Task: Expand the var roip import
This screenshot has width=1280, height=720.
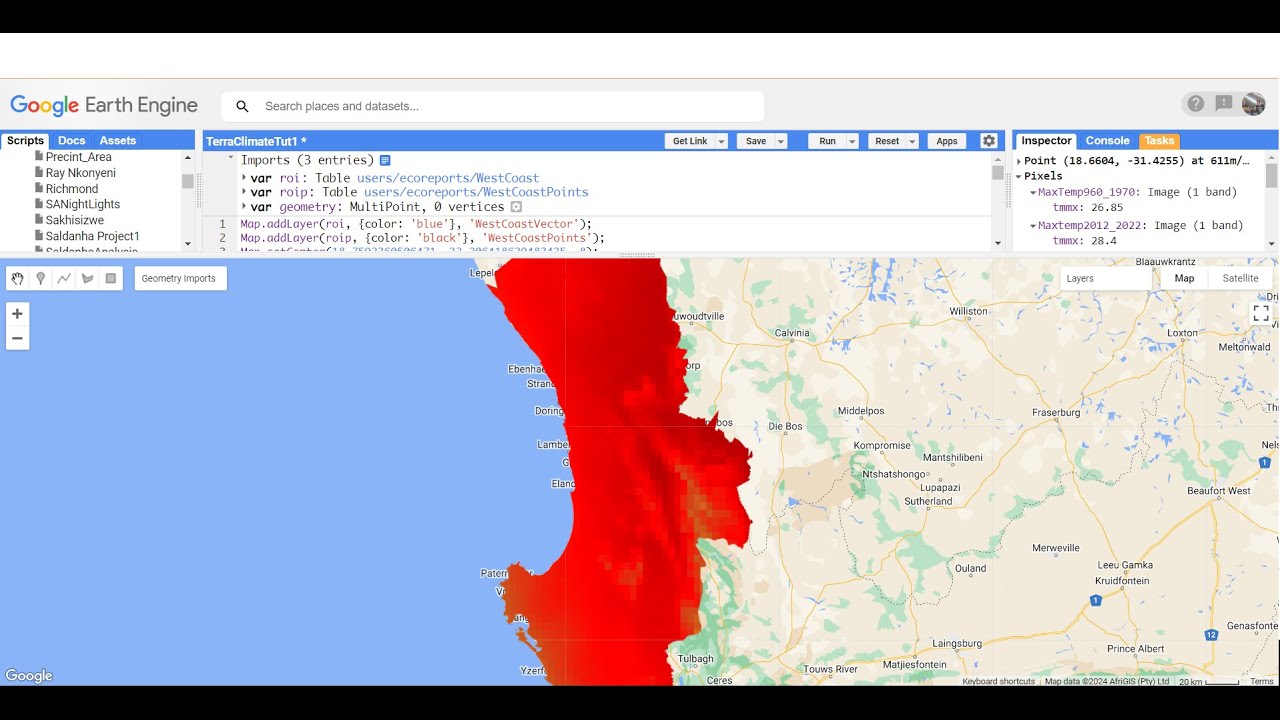Action: (244, 192)
